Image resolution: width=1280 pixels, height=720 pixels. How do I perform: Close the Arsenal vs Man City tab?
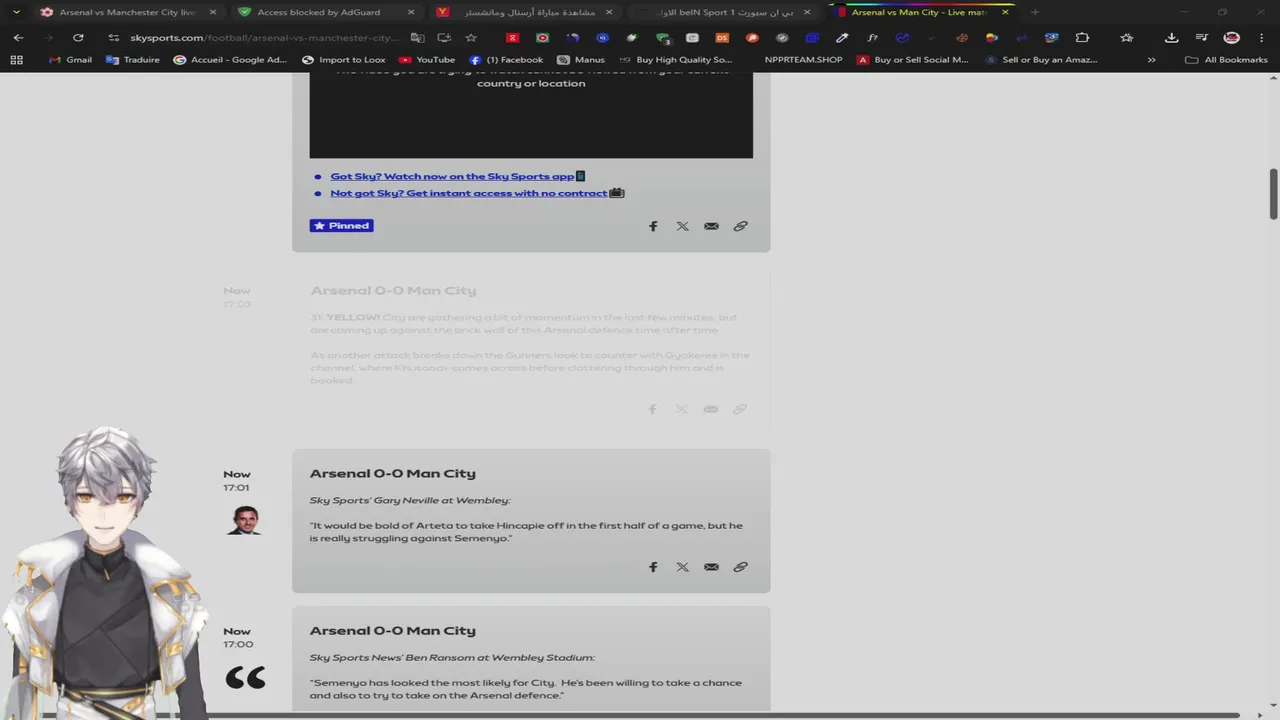coord(1005,12)
